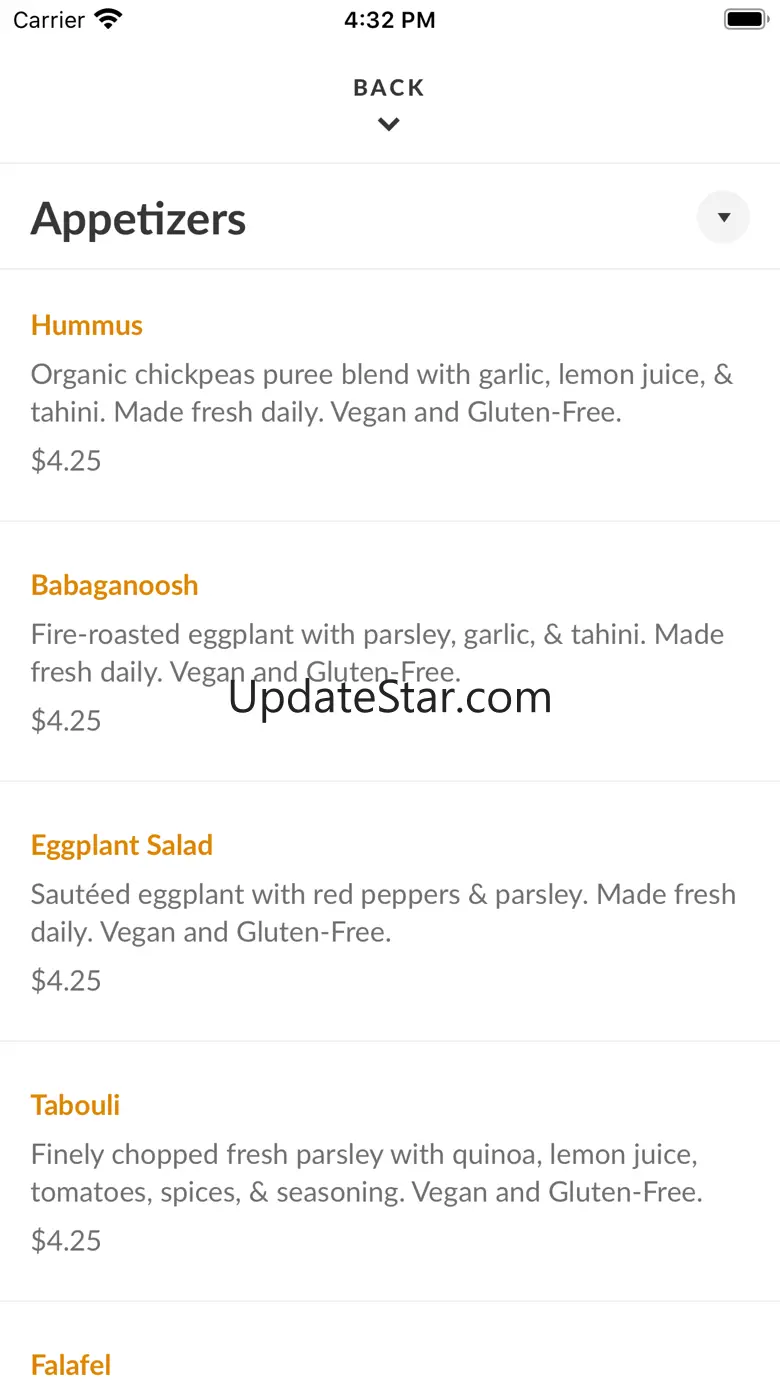
Task: Open the Appetizers category dropdown arrow
Action: 723,217
